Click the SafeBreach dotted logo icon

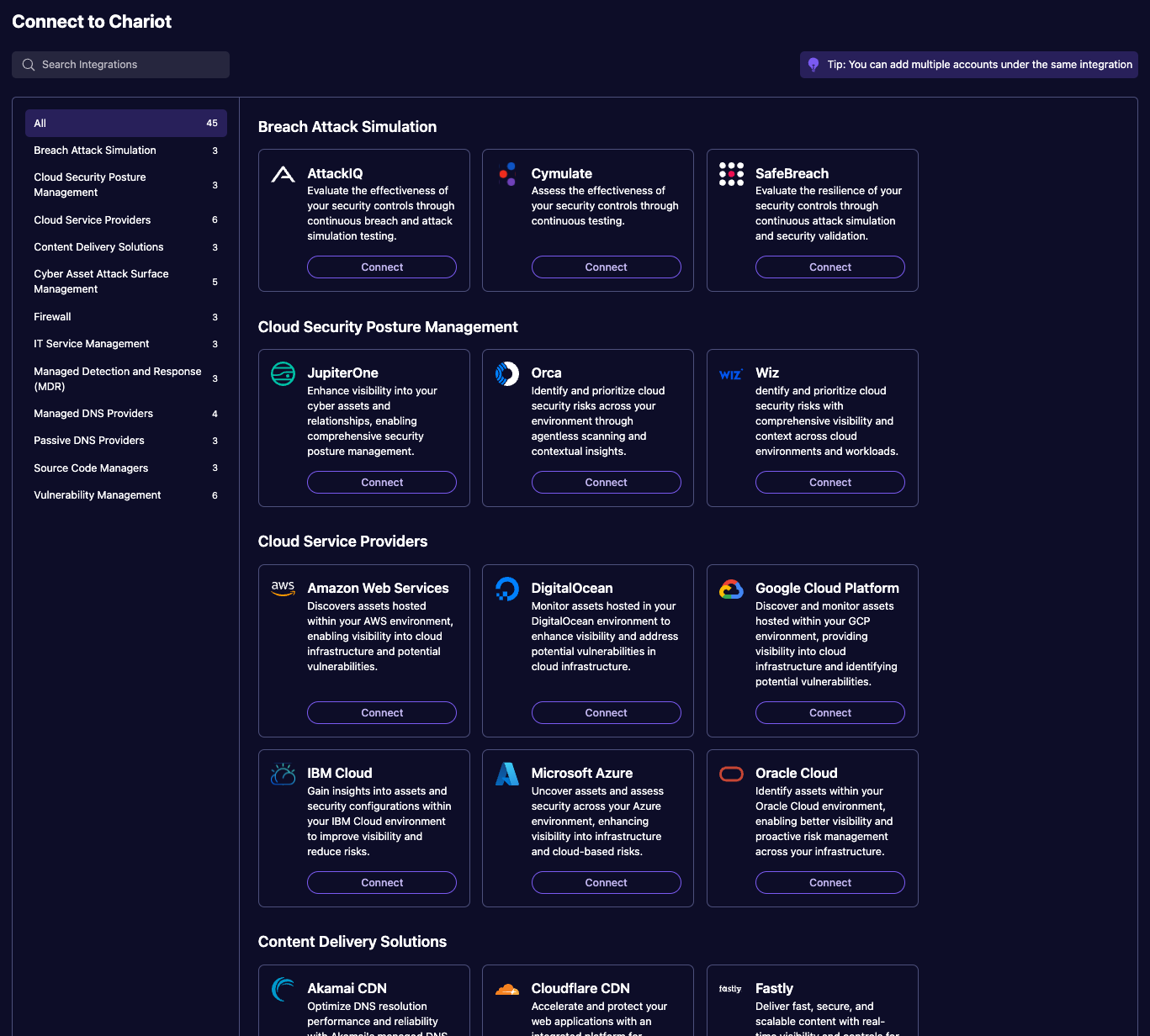tap(731, 174)
